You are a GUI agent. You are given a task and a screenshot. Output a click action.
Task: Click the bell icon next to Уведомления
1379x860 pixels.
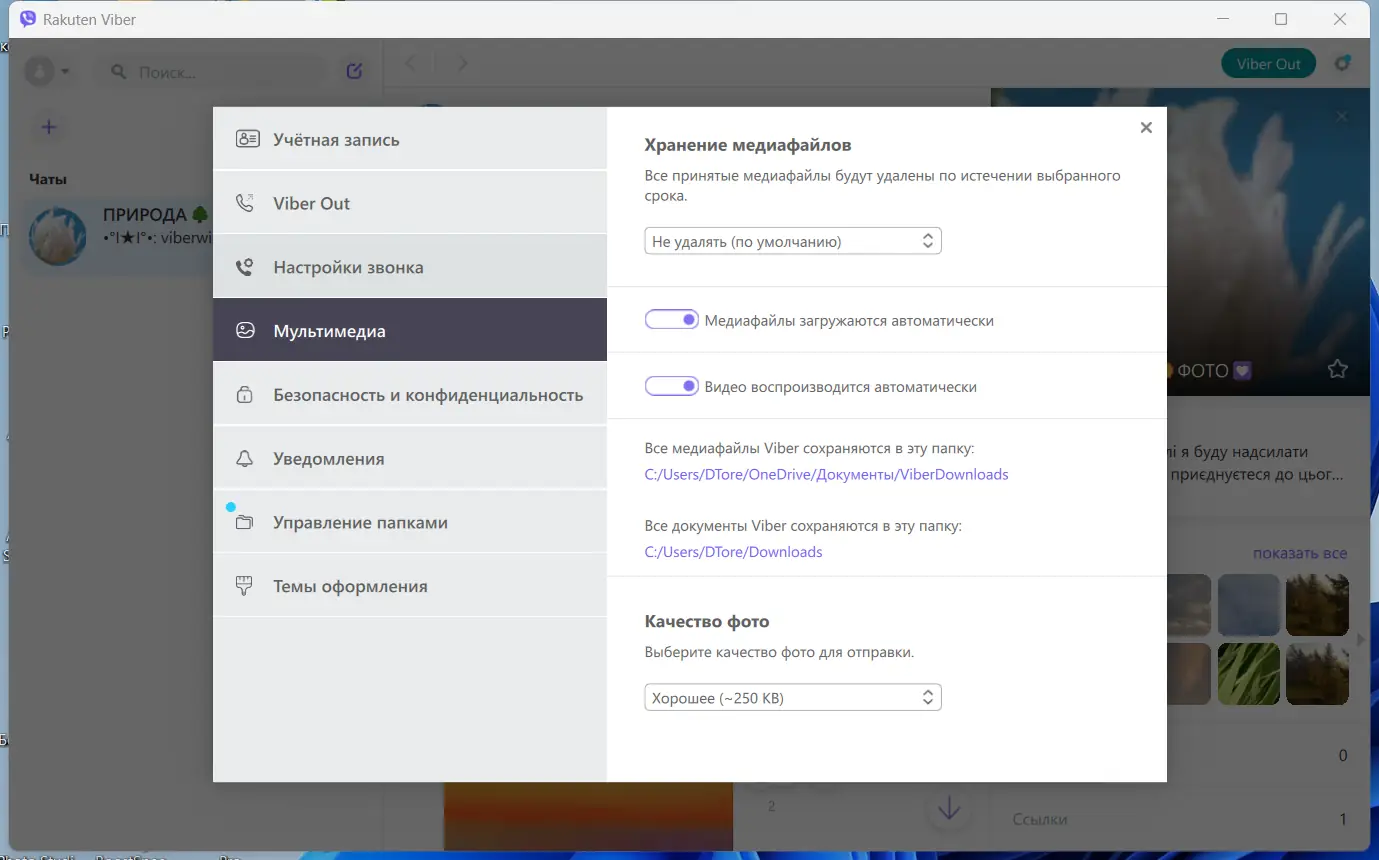[x=244, y=458]
